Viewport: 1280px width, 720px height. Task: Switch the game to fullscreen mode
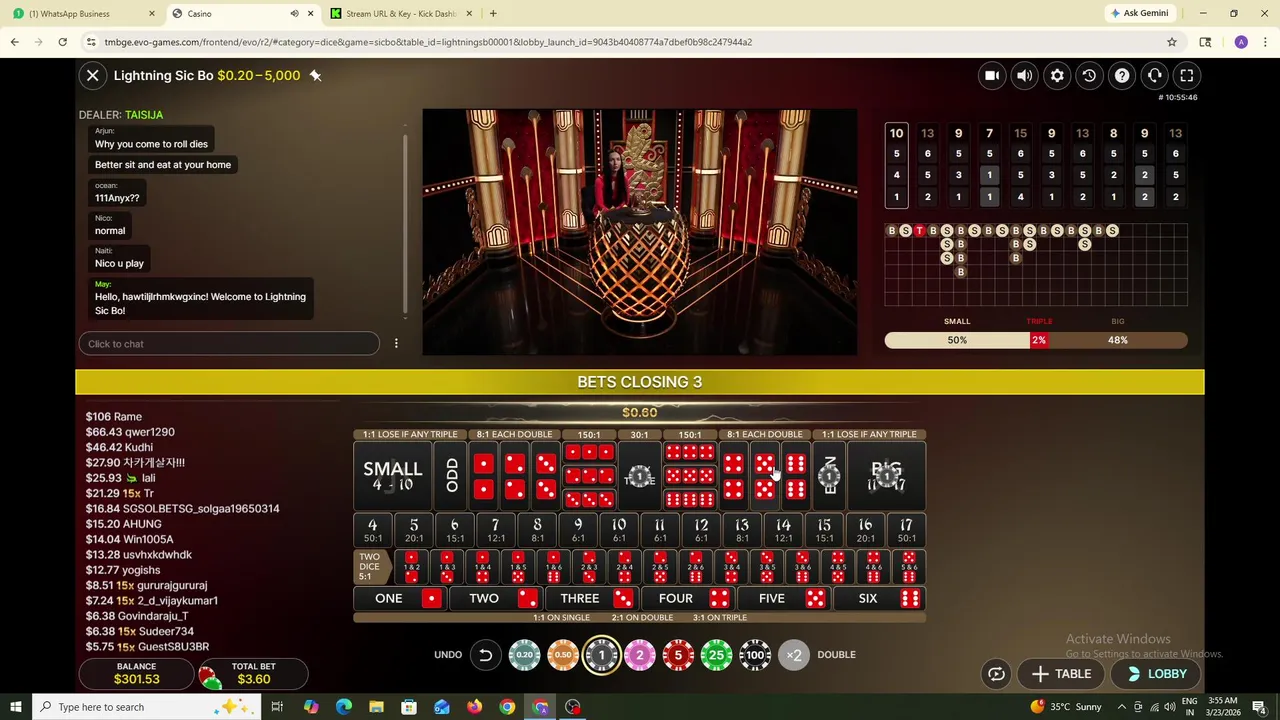click(1187, 75)
